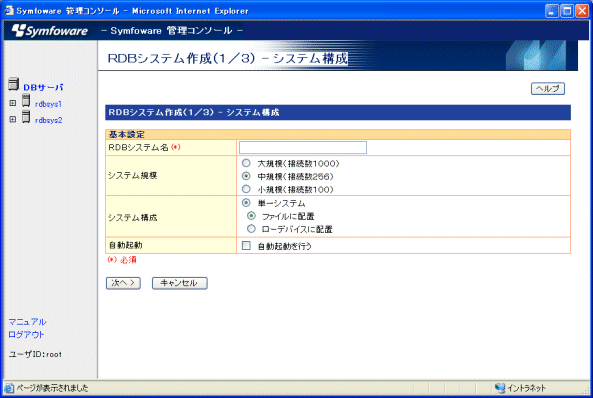Click the Symfoware logo

coord(50,31)
